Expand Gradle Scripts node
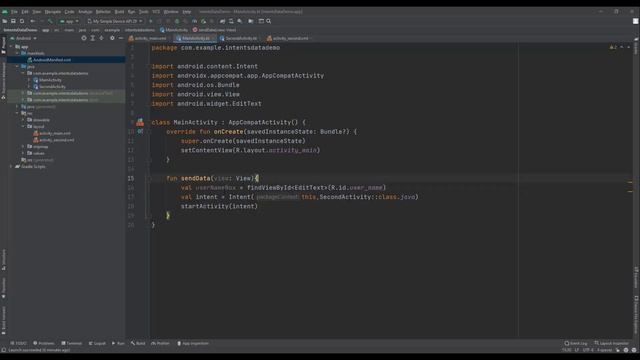The image size is (640, 360). point(11,167)
